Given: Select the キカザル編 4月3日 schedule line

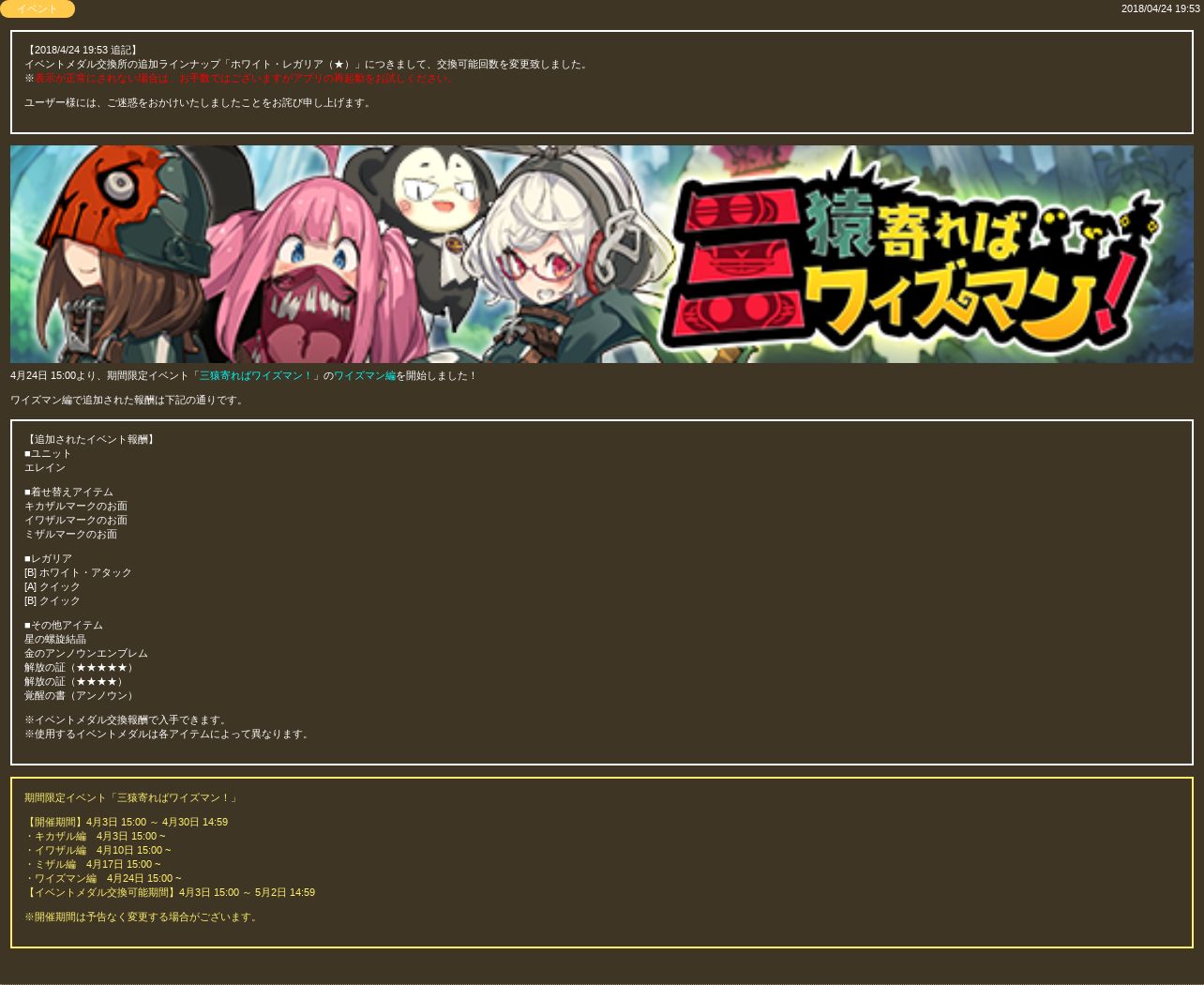Looking at the screenshot, I should [95, 837].
